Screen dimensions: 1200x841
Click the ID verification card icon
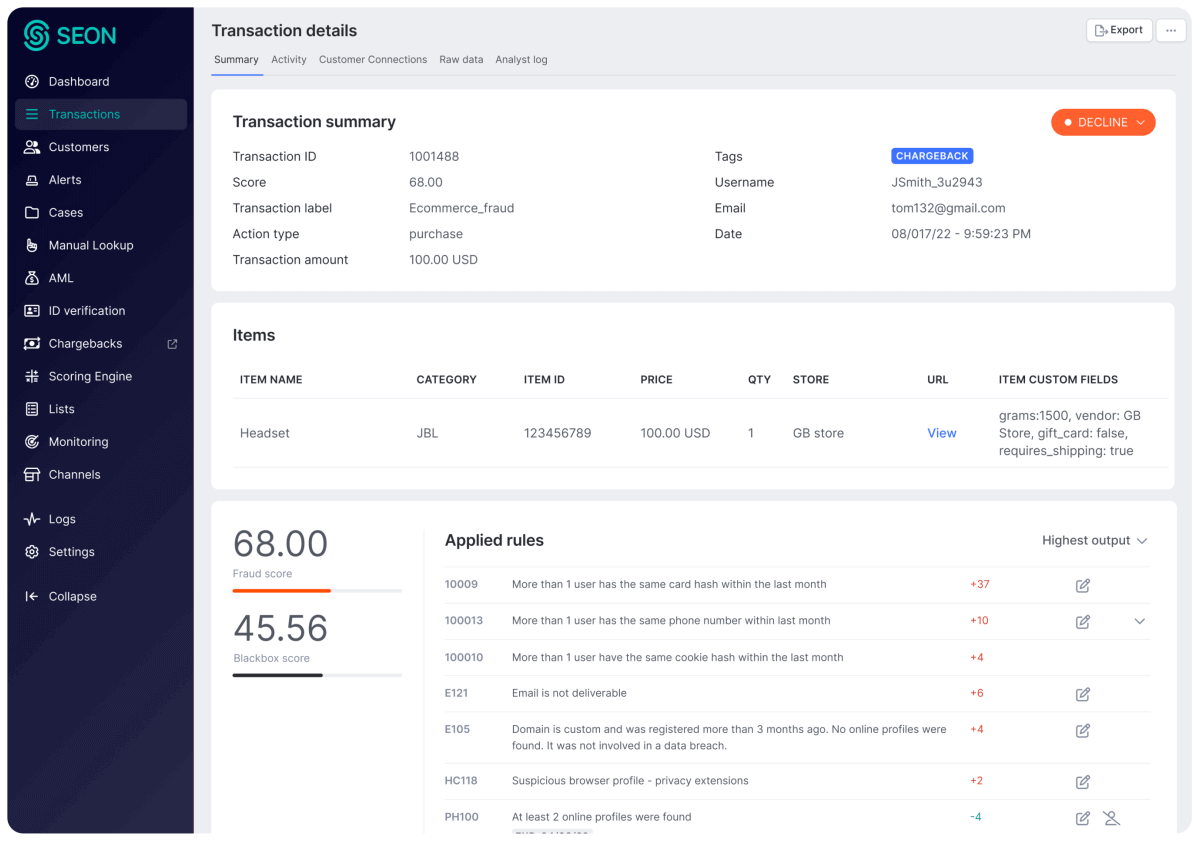[32, 311]
